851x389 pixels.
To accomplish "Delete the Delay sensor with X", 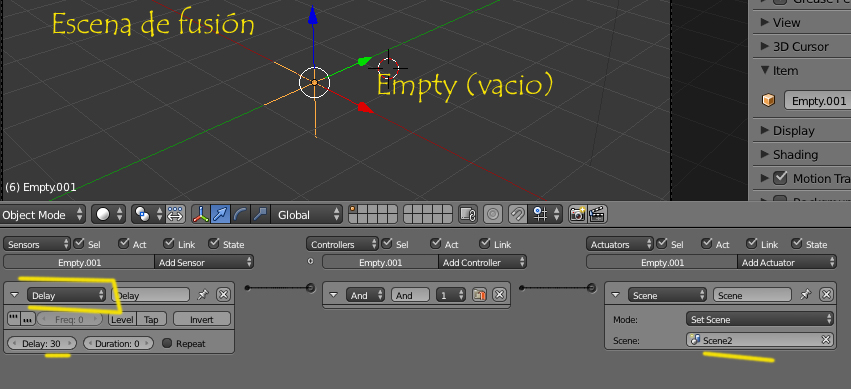I will pos(223,295).
